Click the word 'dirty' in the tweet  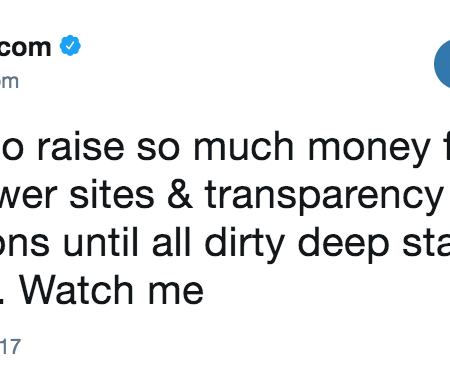(244, 246)
